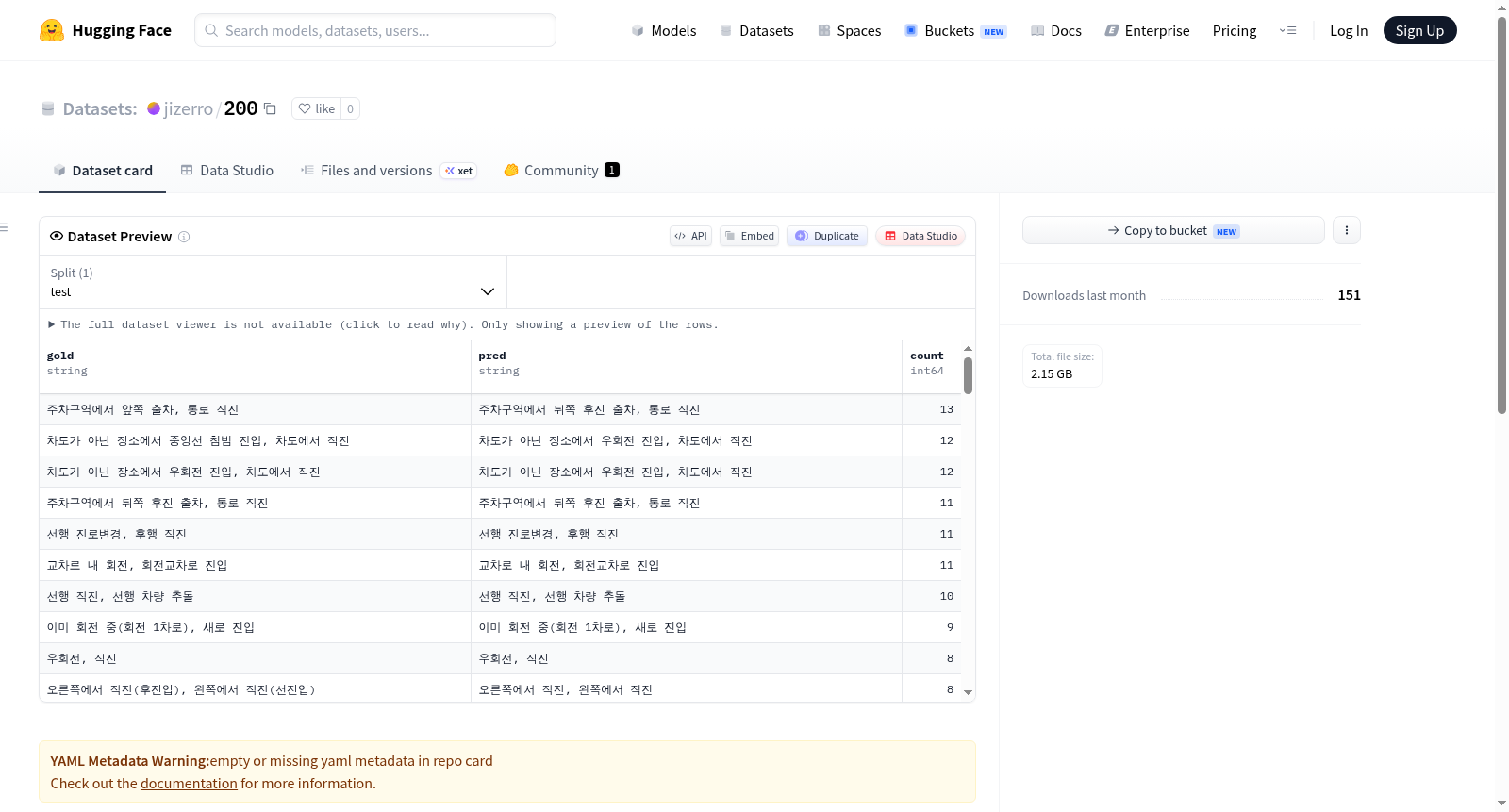Click the Duplicate button
Viewport: 1509px width, 812px height.
[827, 236]
